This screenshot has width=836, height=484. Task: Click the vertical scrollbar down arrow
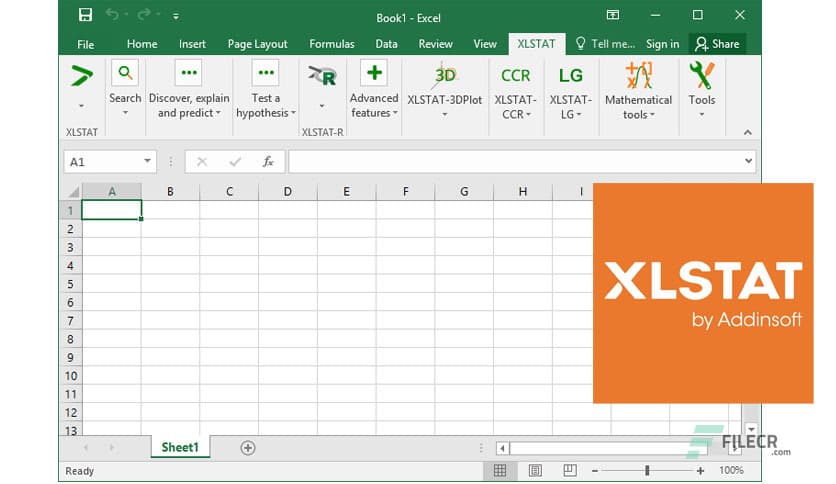[751, 429]
